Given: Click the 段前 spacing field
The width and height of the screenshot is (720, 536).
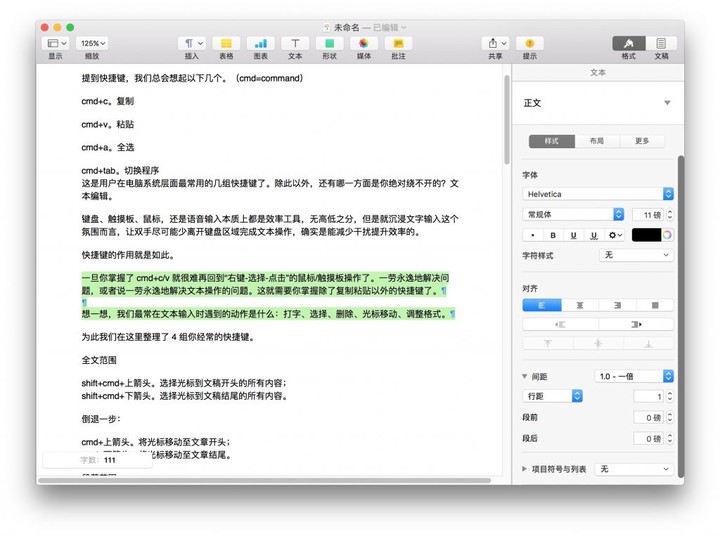Looking at the screenshot, I should point(648,417).
